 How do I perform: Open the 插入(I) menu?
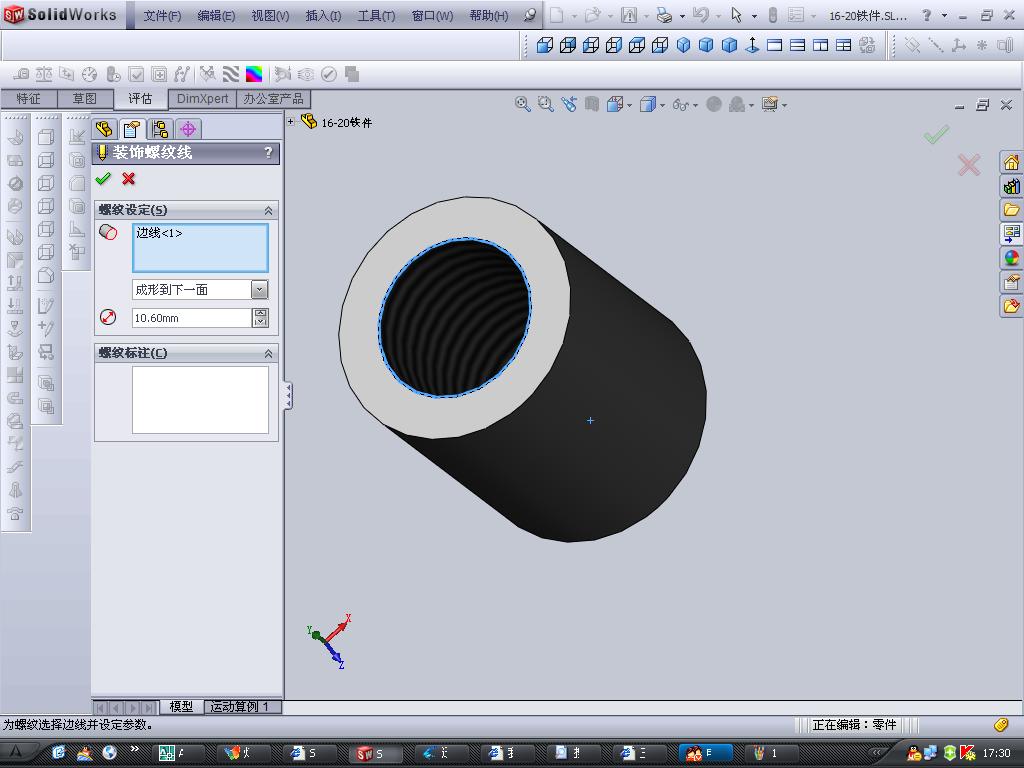(x=322, y=16)
